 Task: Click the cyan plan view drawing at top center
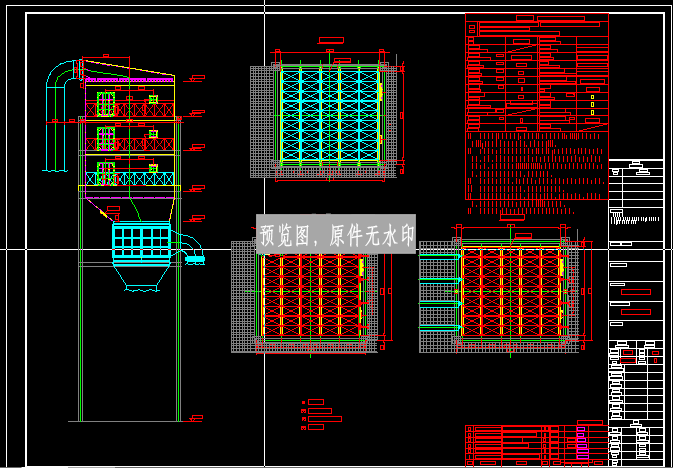330,115
